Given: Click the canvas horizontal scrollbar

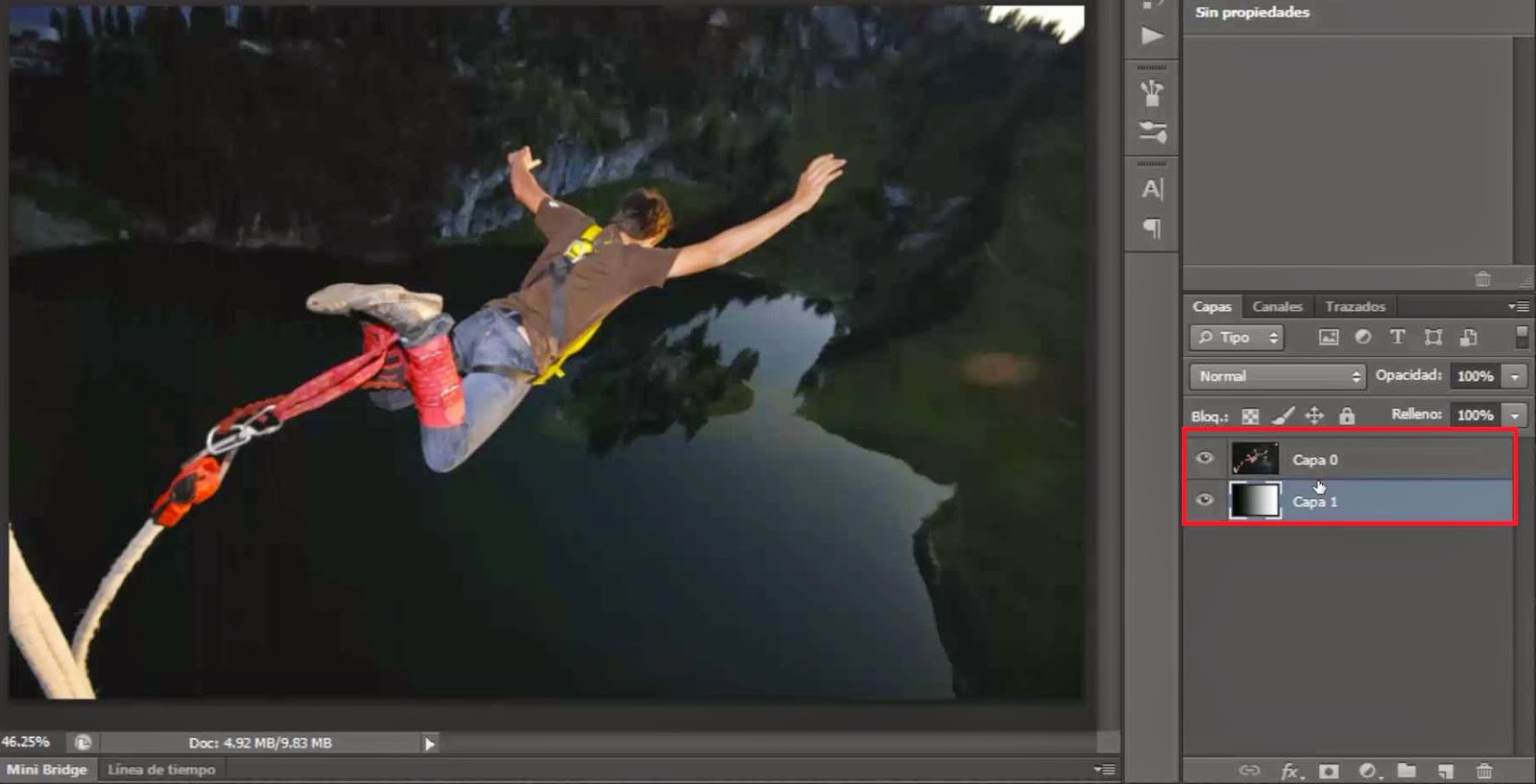Looking at the screenshot, I should [768, 743].
